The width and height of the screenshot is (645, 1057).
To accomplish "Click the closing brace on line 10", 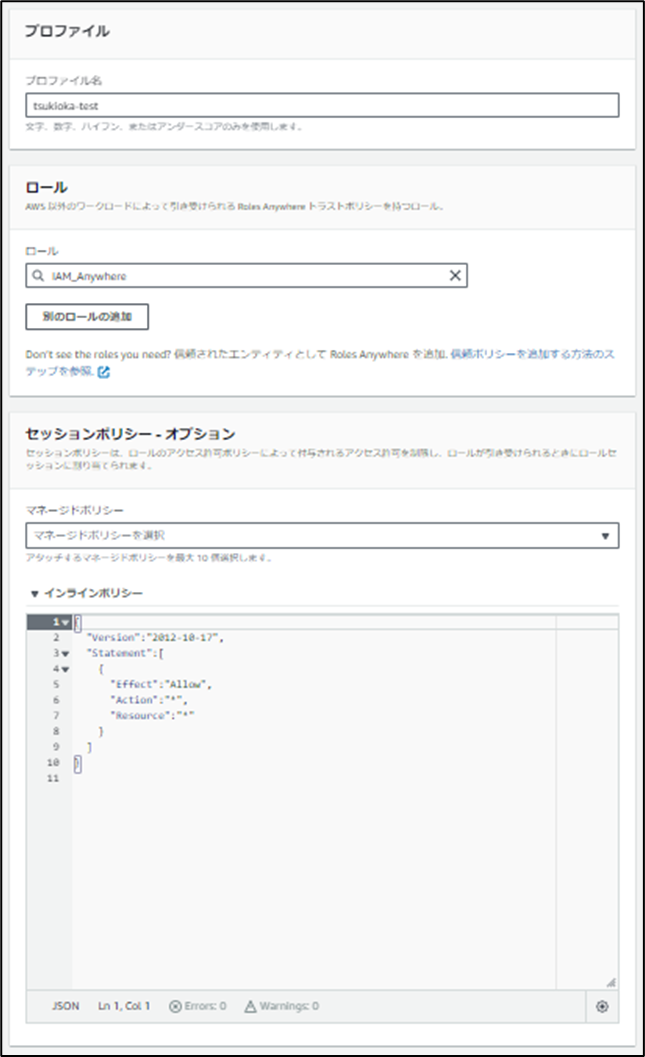I will [78, 763].
